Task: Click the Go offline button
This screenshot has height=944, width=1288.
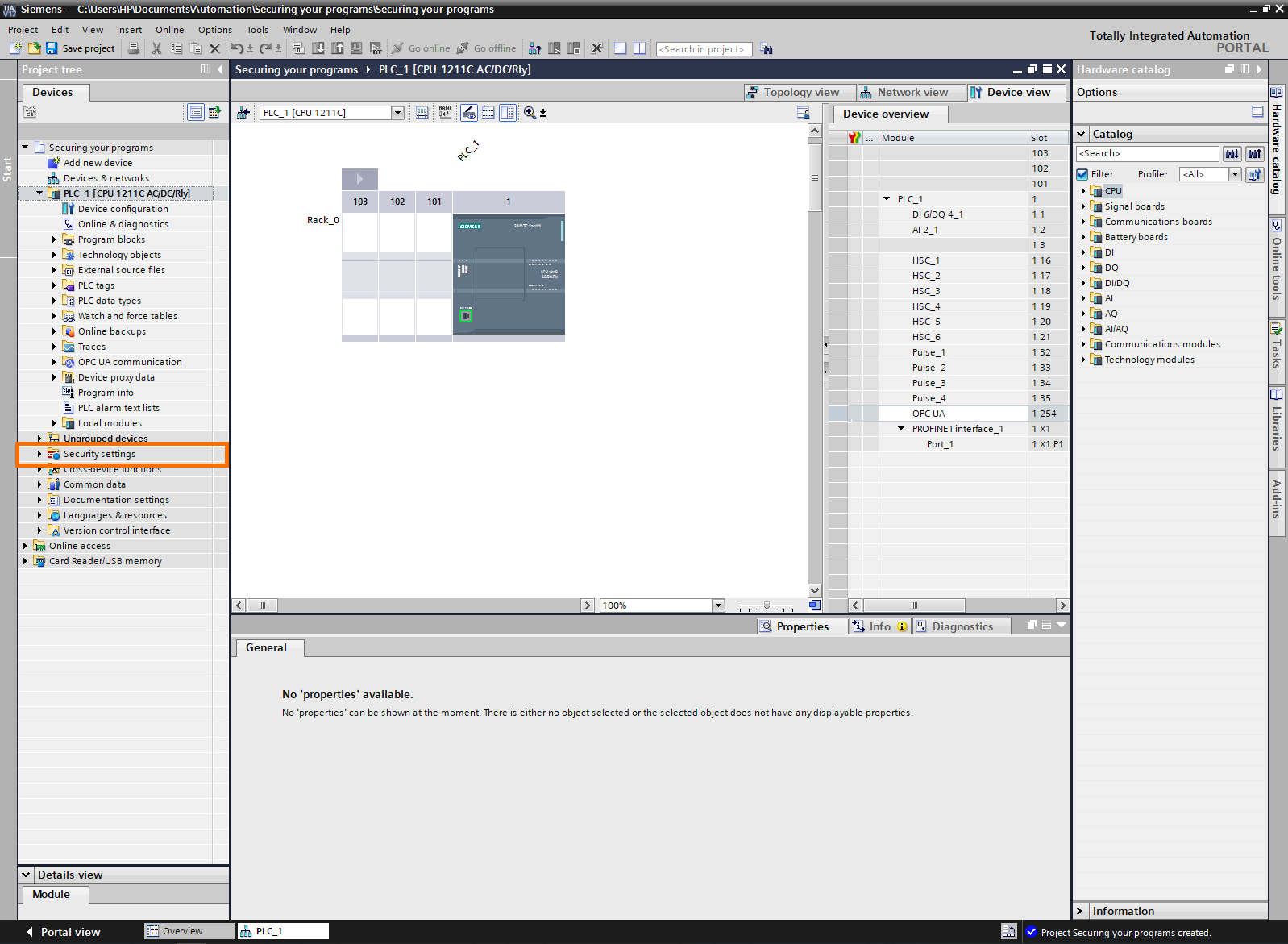Action: [x=486, y=48]
